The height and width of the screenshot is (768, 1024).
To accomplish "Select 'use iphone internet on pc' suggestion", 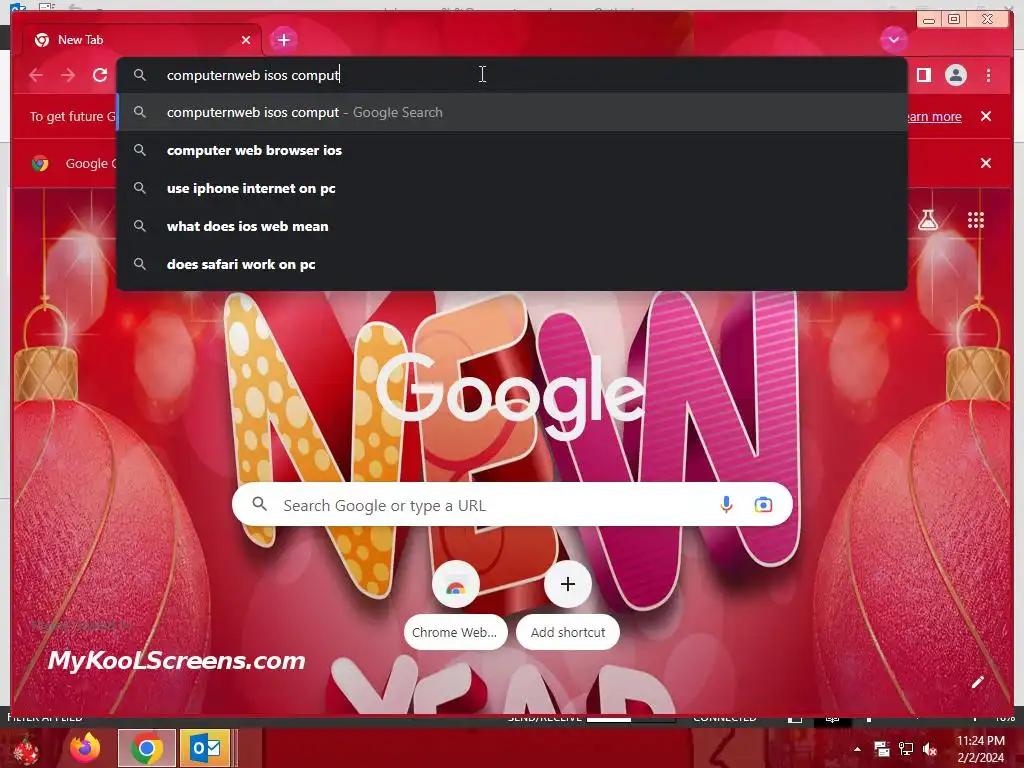I will click(512, 188).
